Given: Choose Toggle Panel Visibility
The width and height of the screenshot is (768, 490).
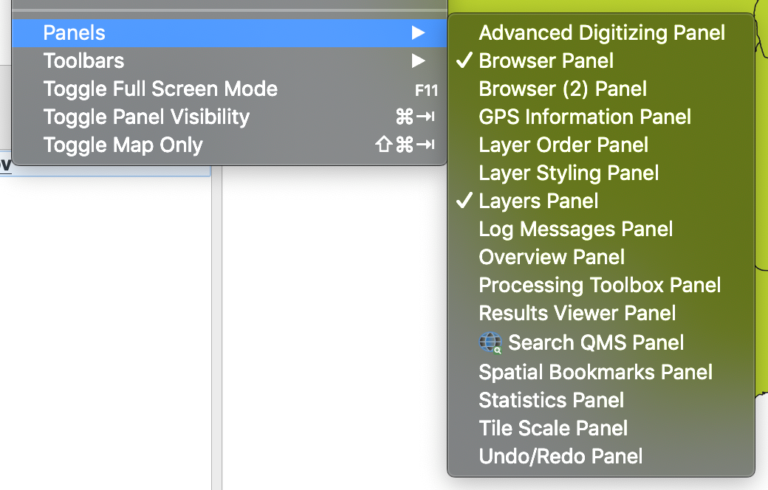Looking at the screenshot, I should point(229,117).
